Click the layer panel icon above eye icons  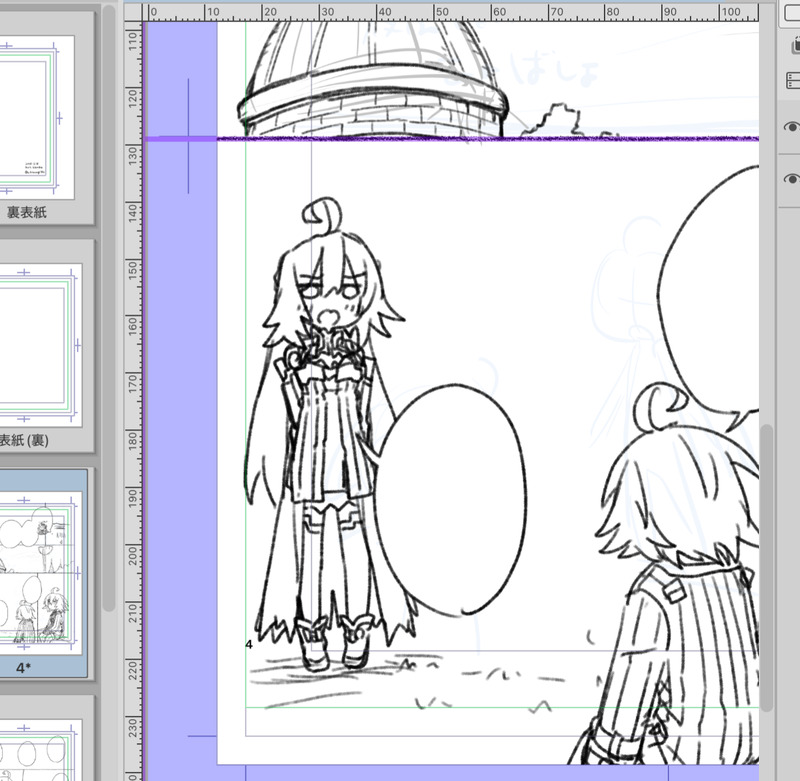(792, 81)
